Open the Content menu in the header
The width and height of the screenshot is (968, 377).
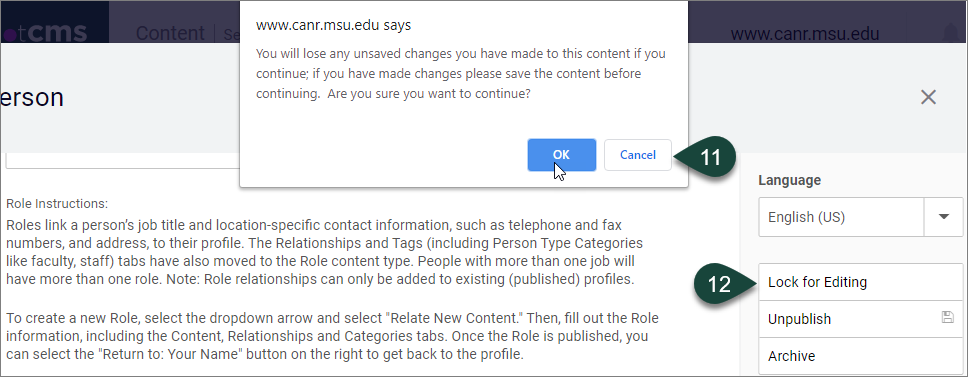(170, 33)
